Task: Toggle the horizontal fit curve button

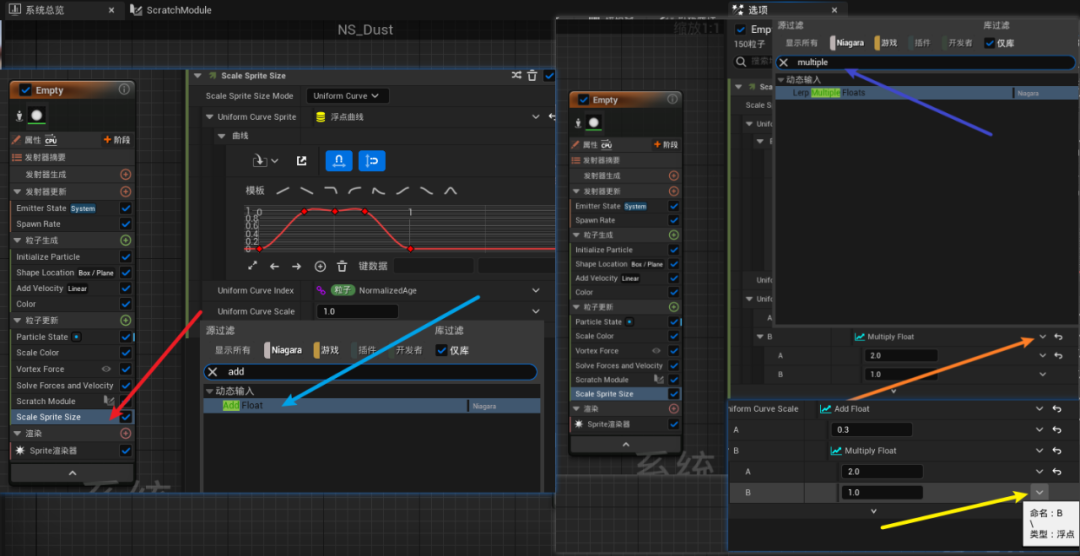Action: (339, 161)
